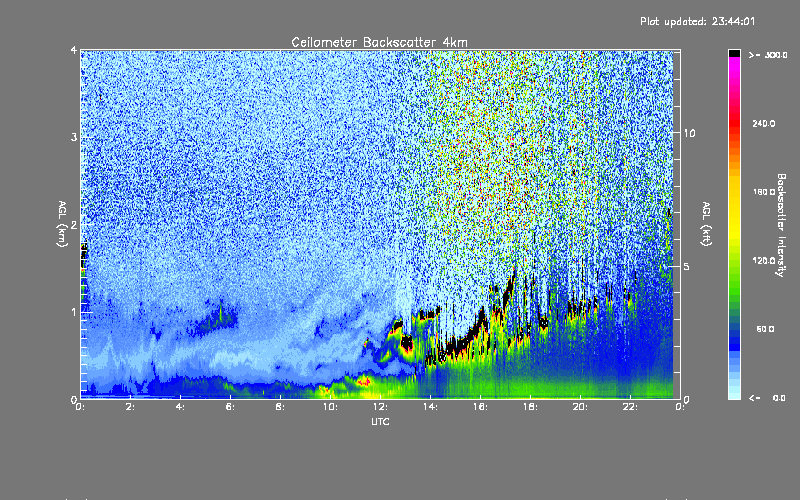
Task: Click the "Plot updated: 23:44:01" timestamp
Action: tap(697, 21)
